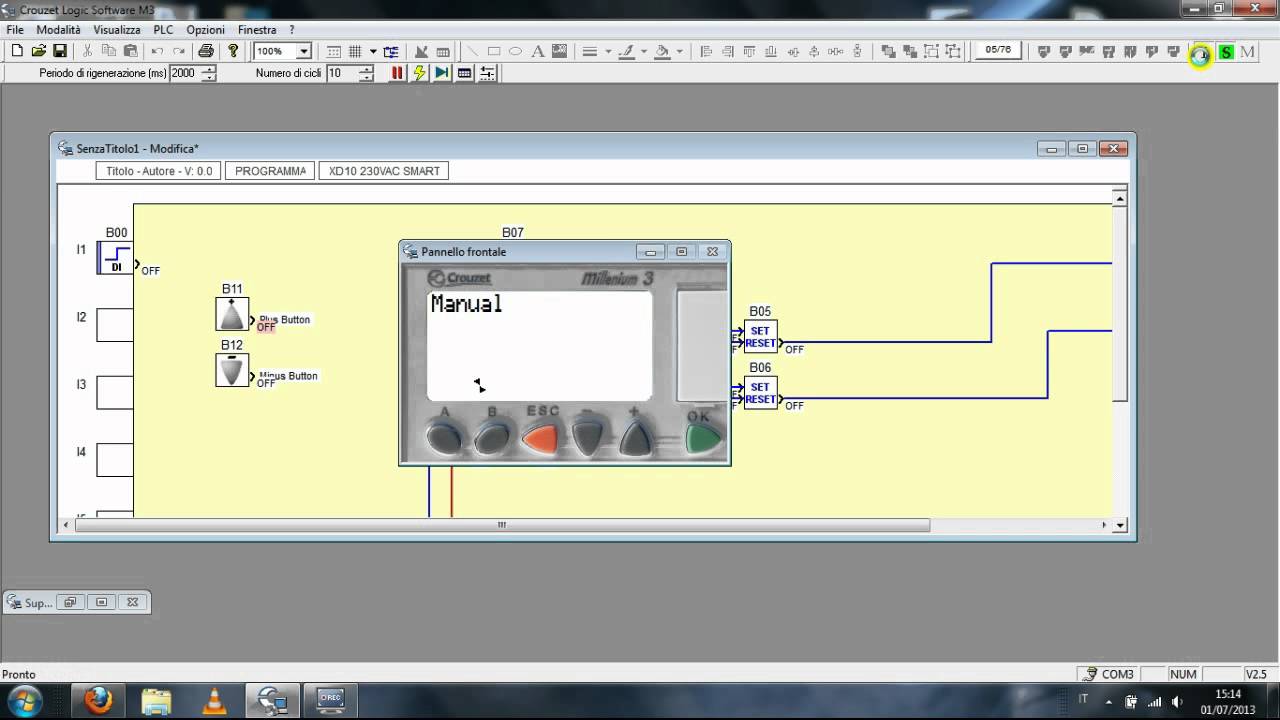Align selected objects left icon
1280x720 pixels.
click(x=706, y=51)
